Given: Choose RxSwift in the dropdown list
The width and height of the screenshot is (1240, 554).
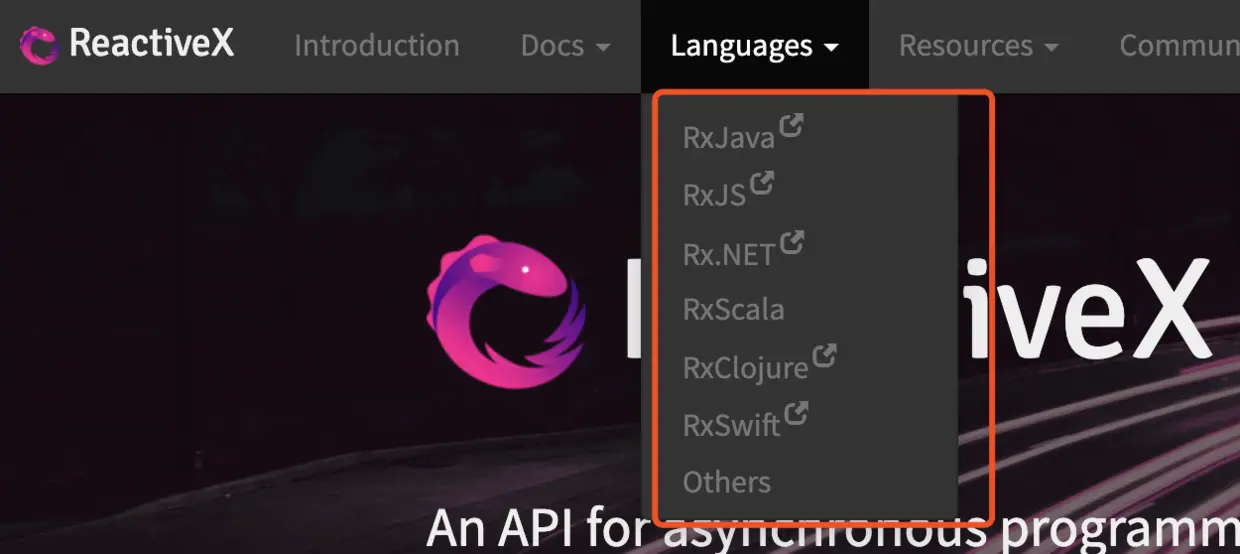Looking at the screenshot, I should pos(731,425).
